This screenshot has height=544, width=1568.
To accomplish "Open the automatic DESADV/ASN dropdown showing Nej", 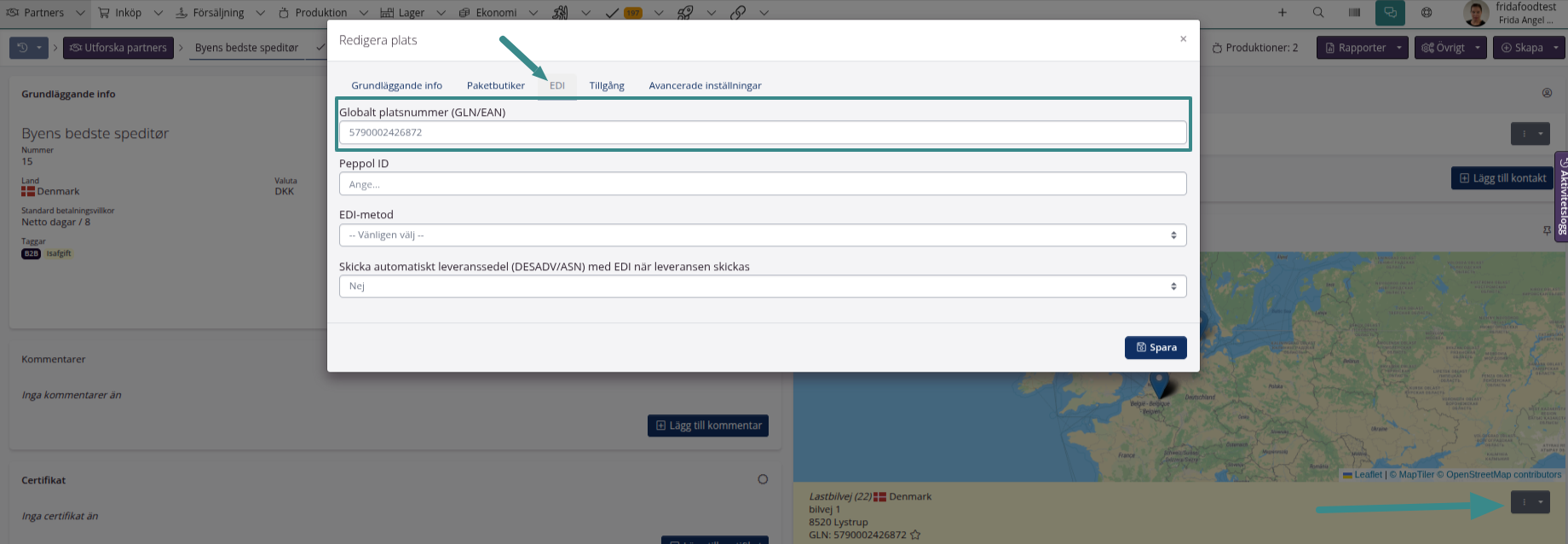I will point(763,286).
